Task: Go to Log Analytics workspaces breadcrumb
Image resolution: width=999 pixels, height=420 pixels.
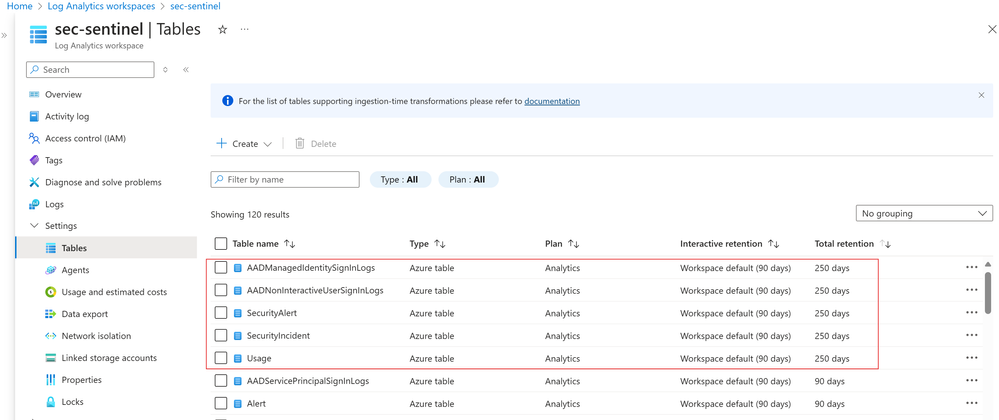Action: (101, 6)
